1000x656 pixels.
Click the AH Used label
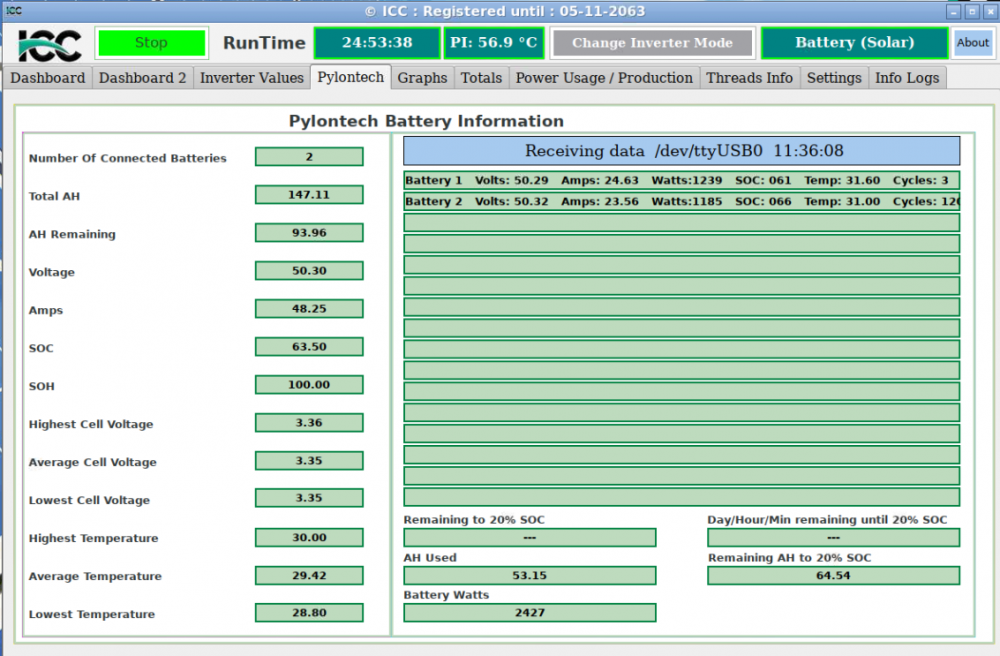click(430, 557)
